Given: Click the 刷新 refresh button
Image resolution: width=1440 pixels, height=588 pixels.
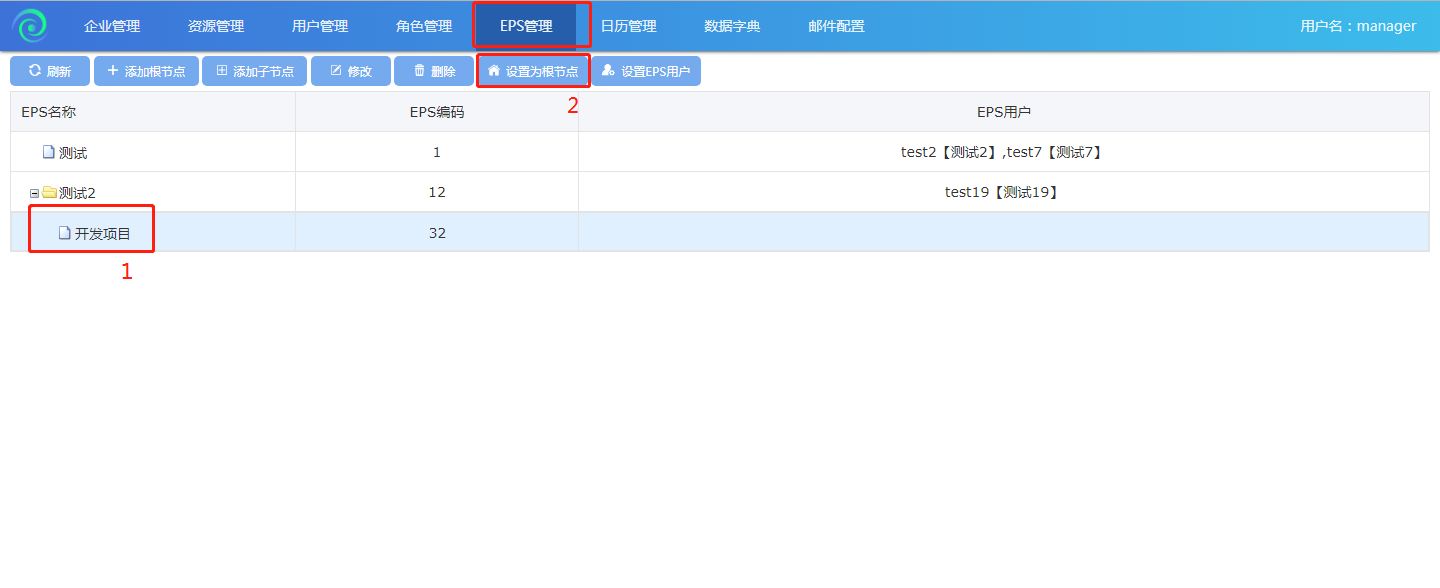Looking at the screenshot, I should pyautogui.click(x=50, y=71).
